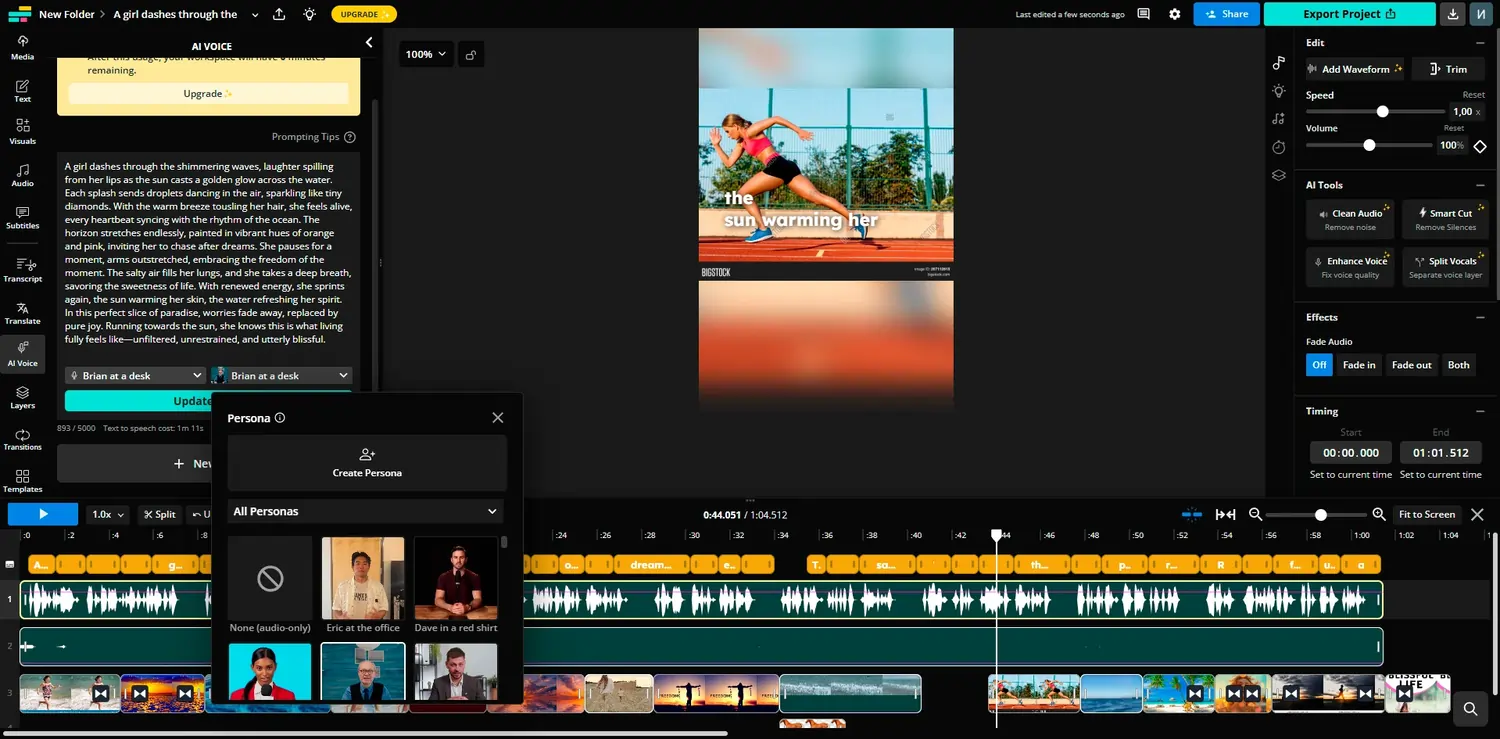Open the Templates sidebar panel

click(22, 481)
